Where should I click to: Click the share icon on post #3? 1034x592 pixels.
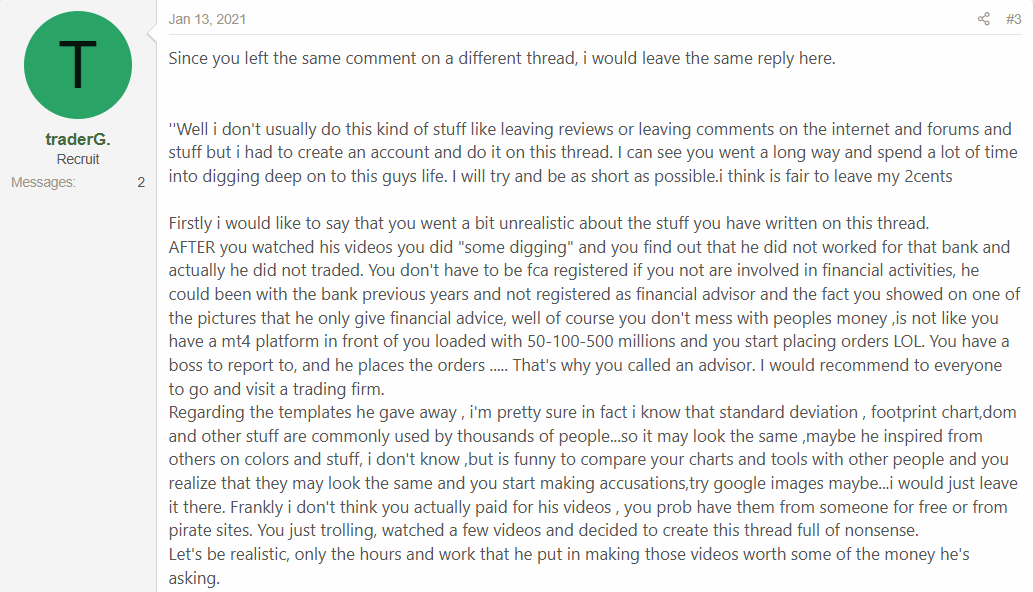click(x=984, y=19)
